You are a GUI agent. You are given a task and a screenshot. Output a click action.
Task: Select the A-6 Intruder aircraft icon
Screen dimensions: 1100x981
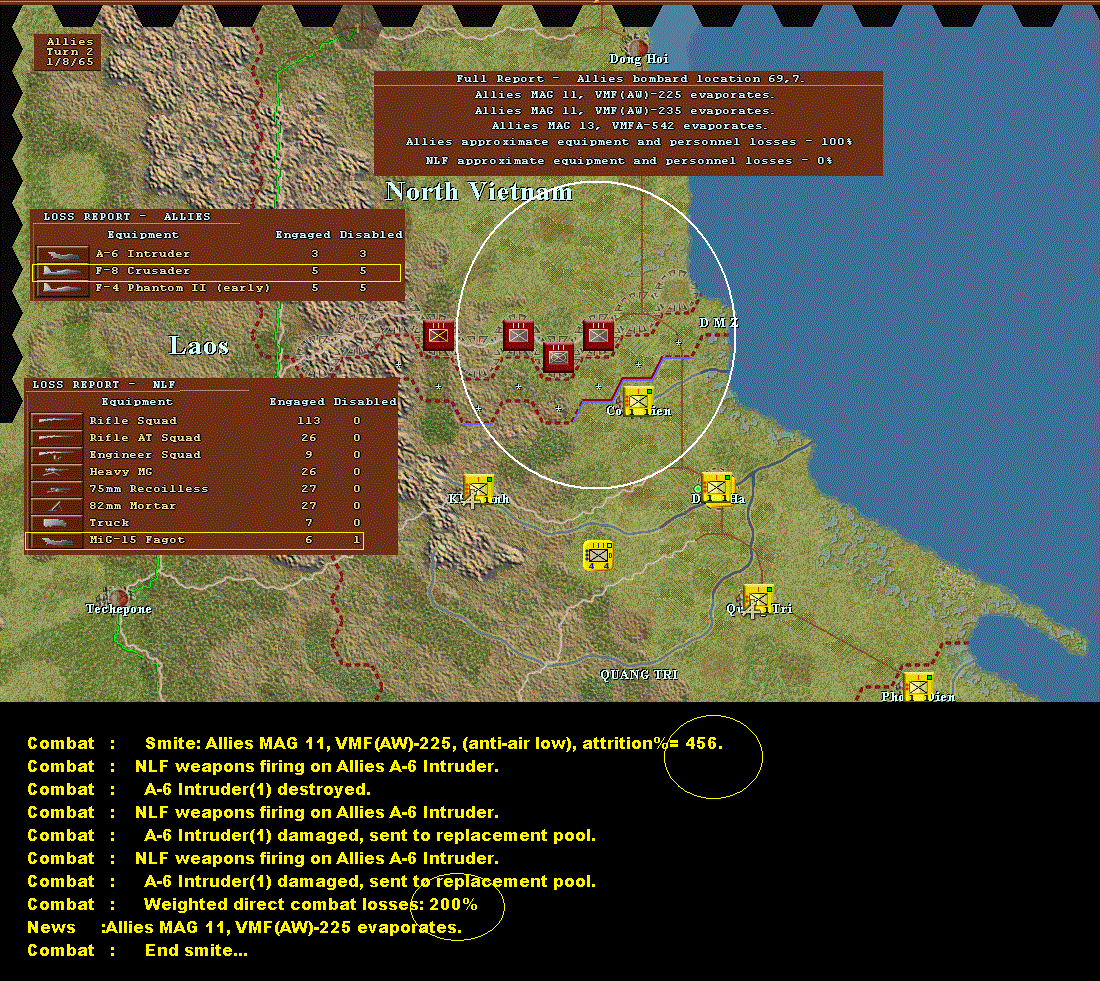pyautogui.click(x=62, y=254)
